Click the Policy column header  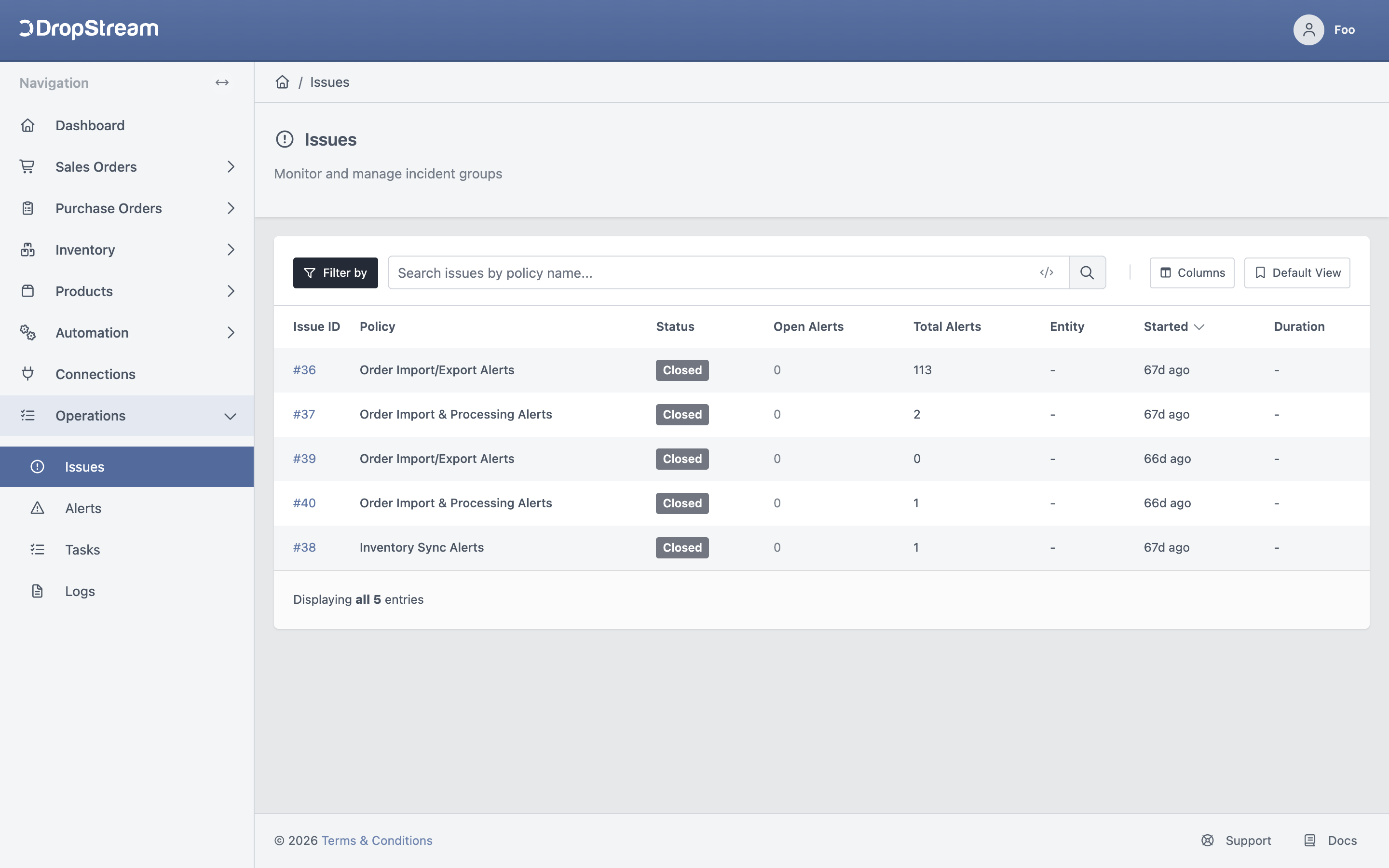click(377, 326)
